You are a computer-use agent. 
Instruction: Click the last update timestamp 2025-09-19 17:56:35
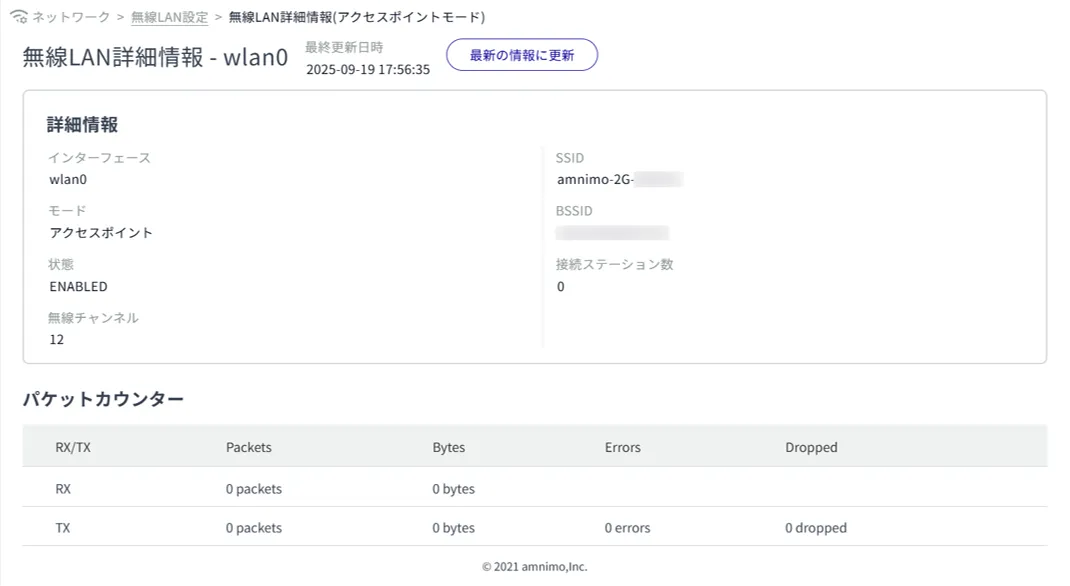coord(367,70)
